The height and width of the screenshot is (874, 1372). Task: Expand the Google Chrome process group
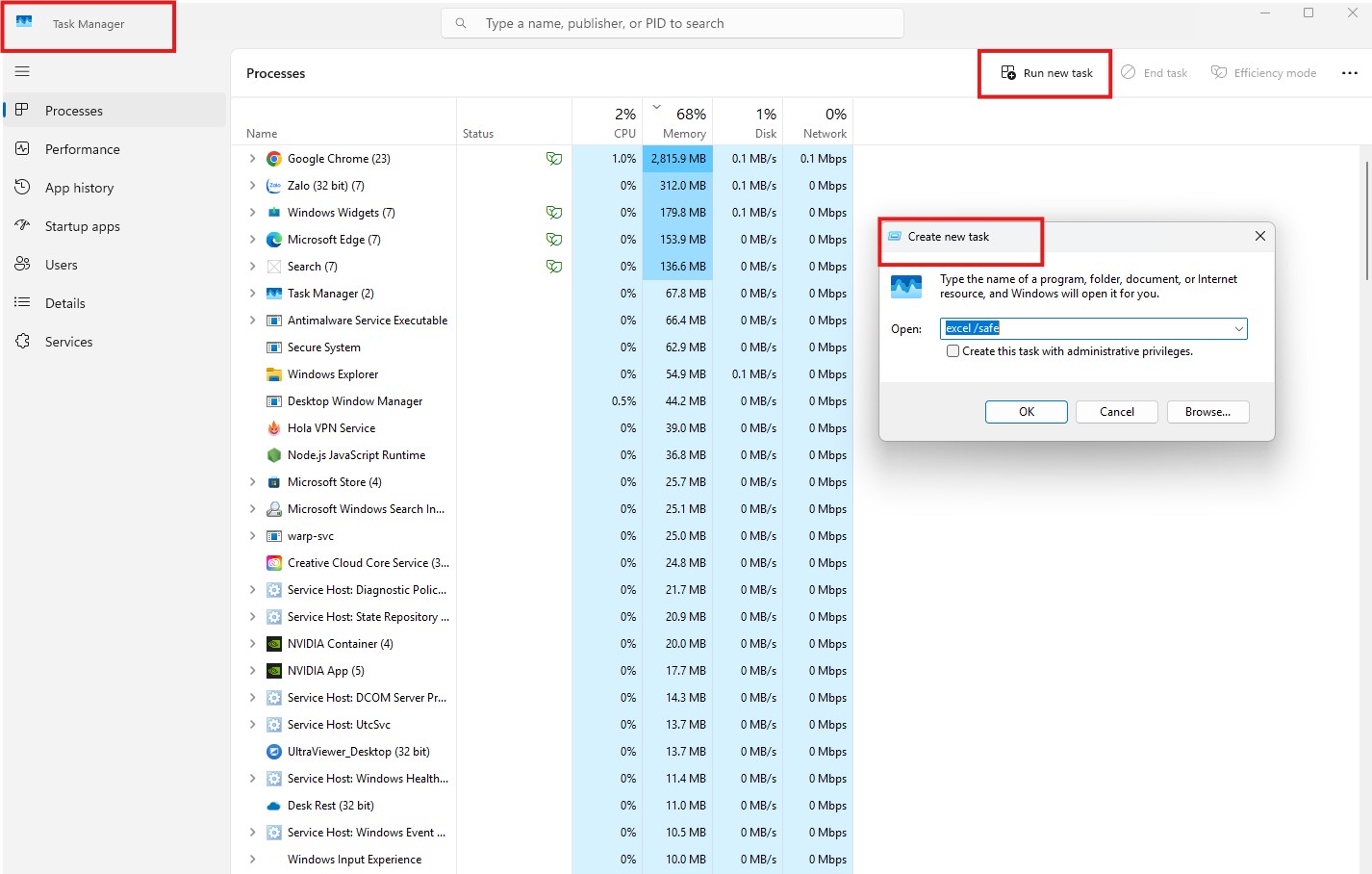[252, 159]
